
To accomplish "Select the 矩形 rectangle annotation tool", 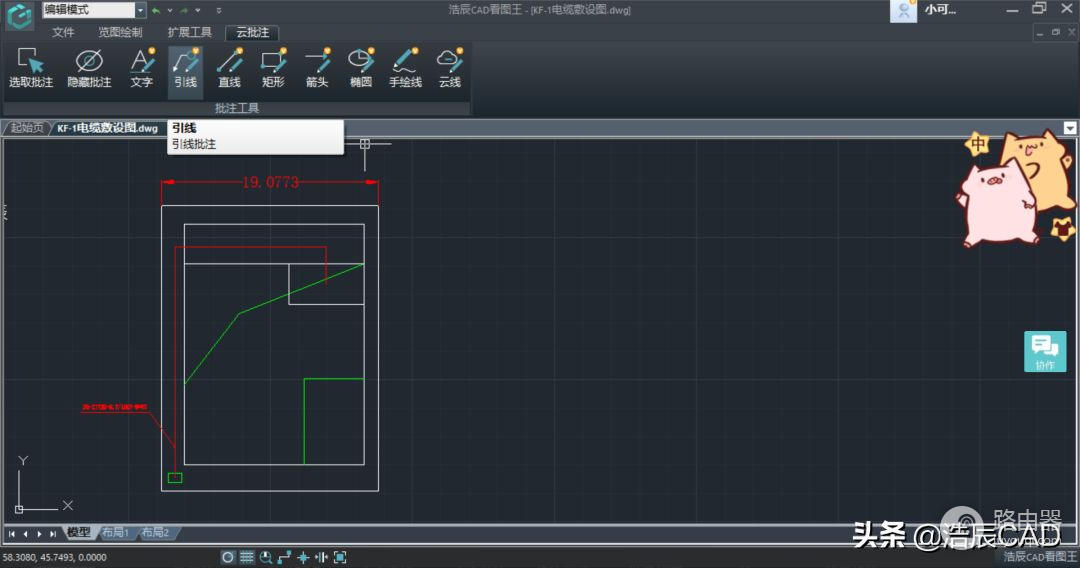I will click(x=273, y=68).
